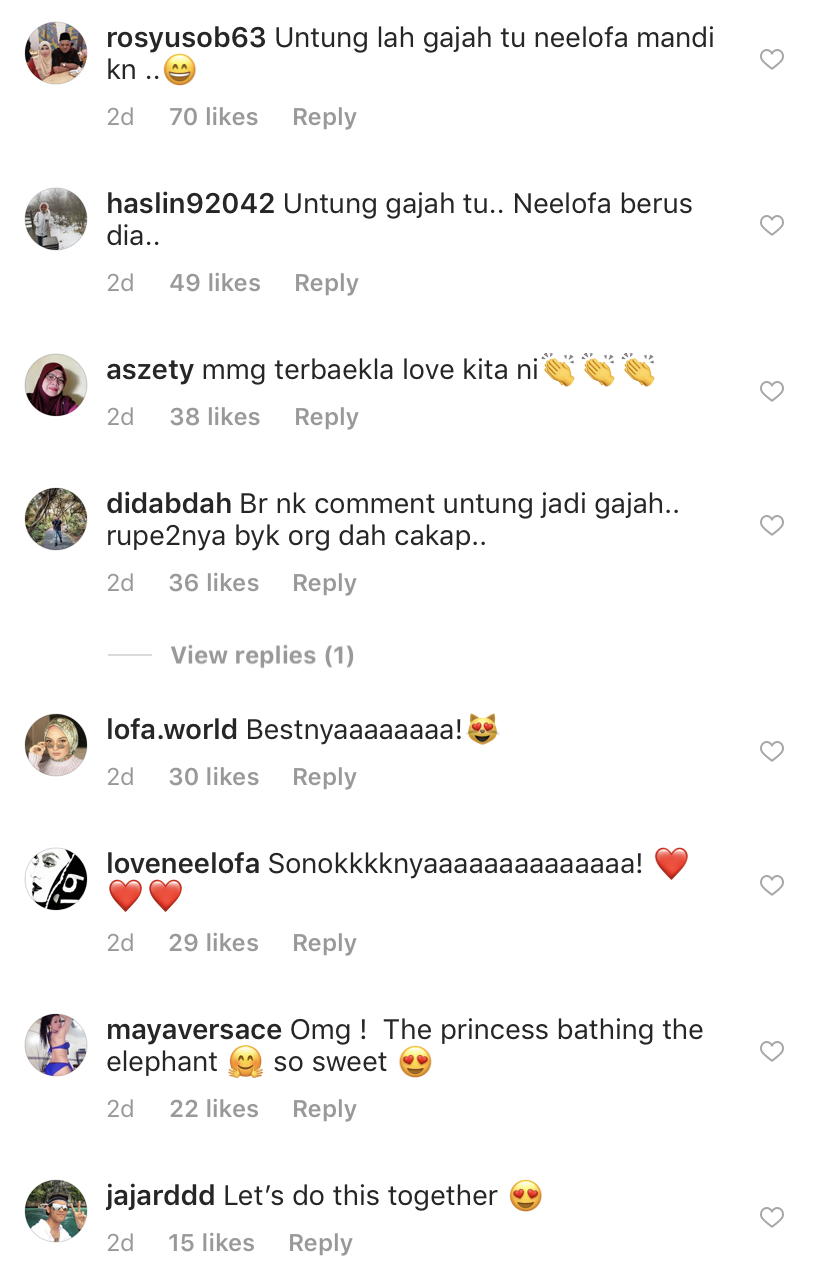Open mayaversace's profile via username
Screen dimensions: 828x1270
194,1030
